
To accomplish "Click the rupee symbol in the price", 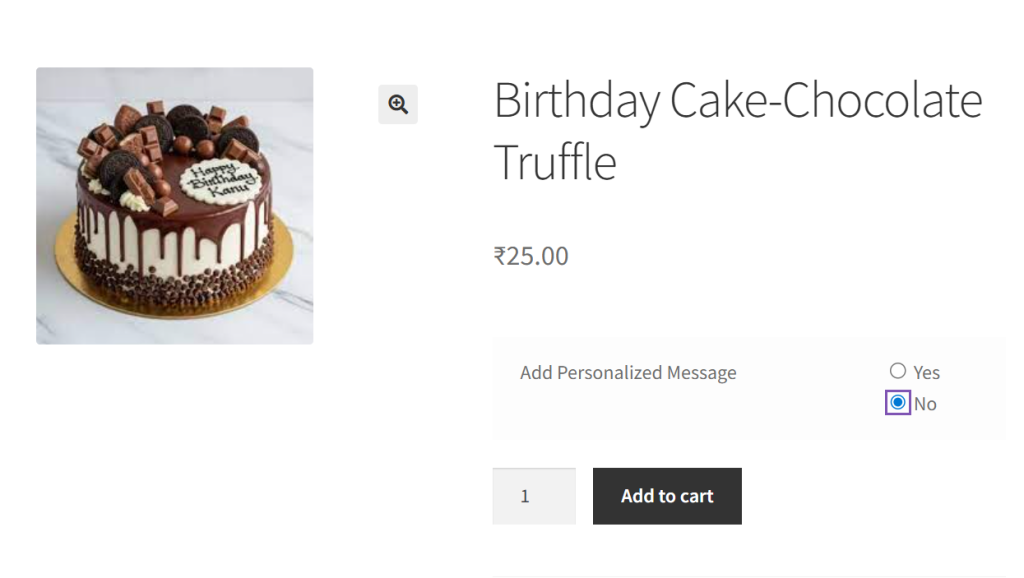I will coord(500,257).
